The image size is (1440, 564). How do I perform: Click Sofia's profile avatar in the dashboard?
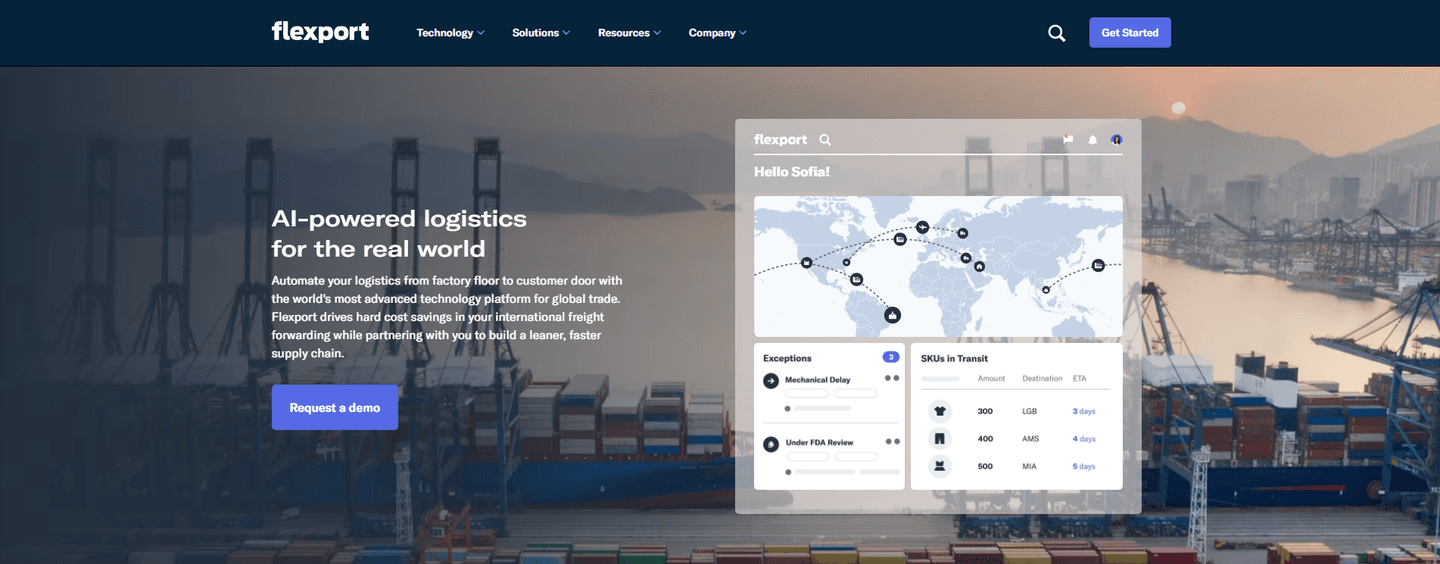[x=1117, y=140]
